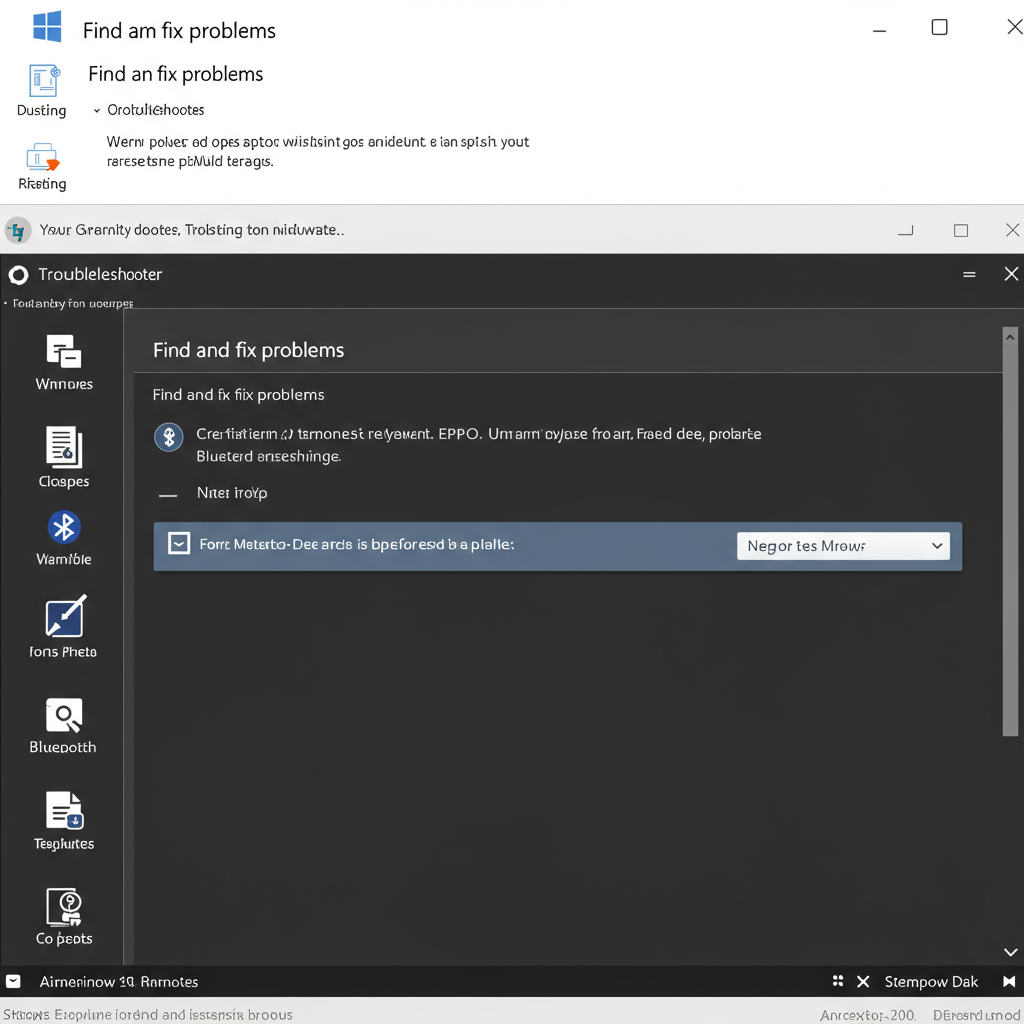Viewport: 1024px width, 1024px height.
Task: Select the Ions Pheta sidebar icon
Action: [x=65, y=616]
